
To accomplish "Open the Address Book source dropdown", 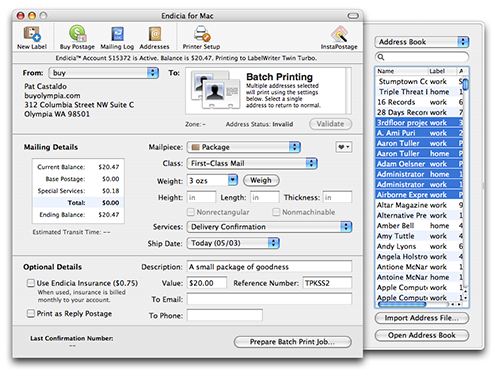I will tap(422, 42).
